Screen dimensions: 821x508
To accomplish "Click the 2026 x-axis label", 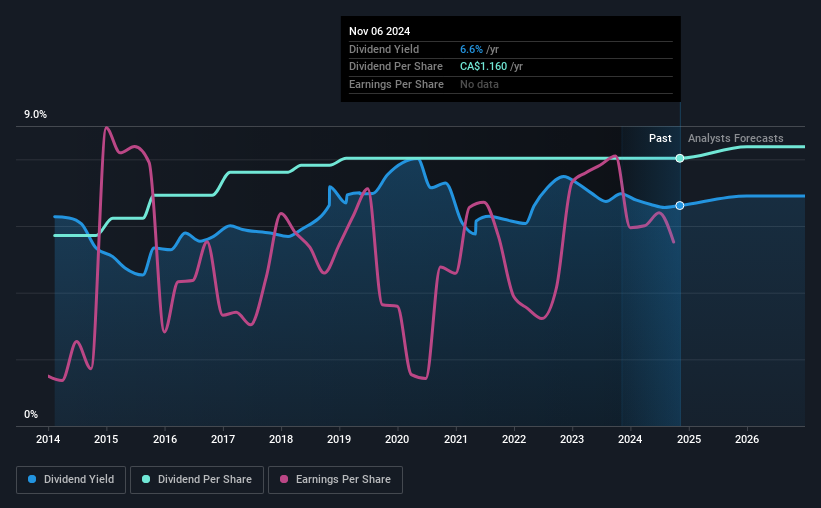I will [x=747, y=439].
